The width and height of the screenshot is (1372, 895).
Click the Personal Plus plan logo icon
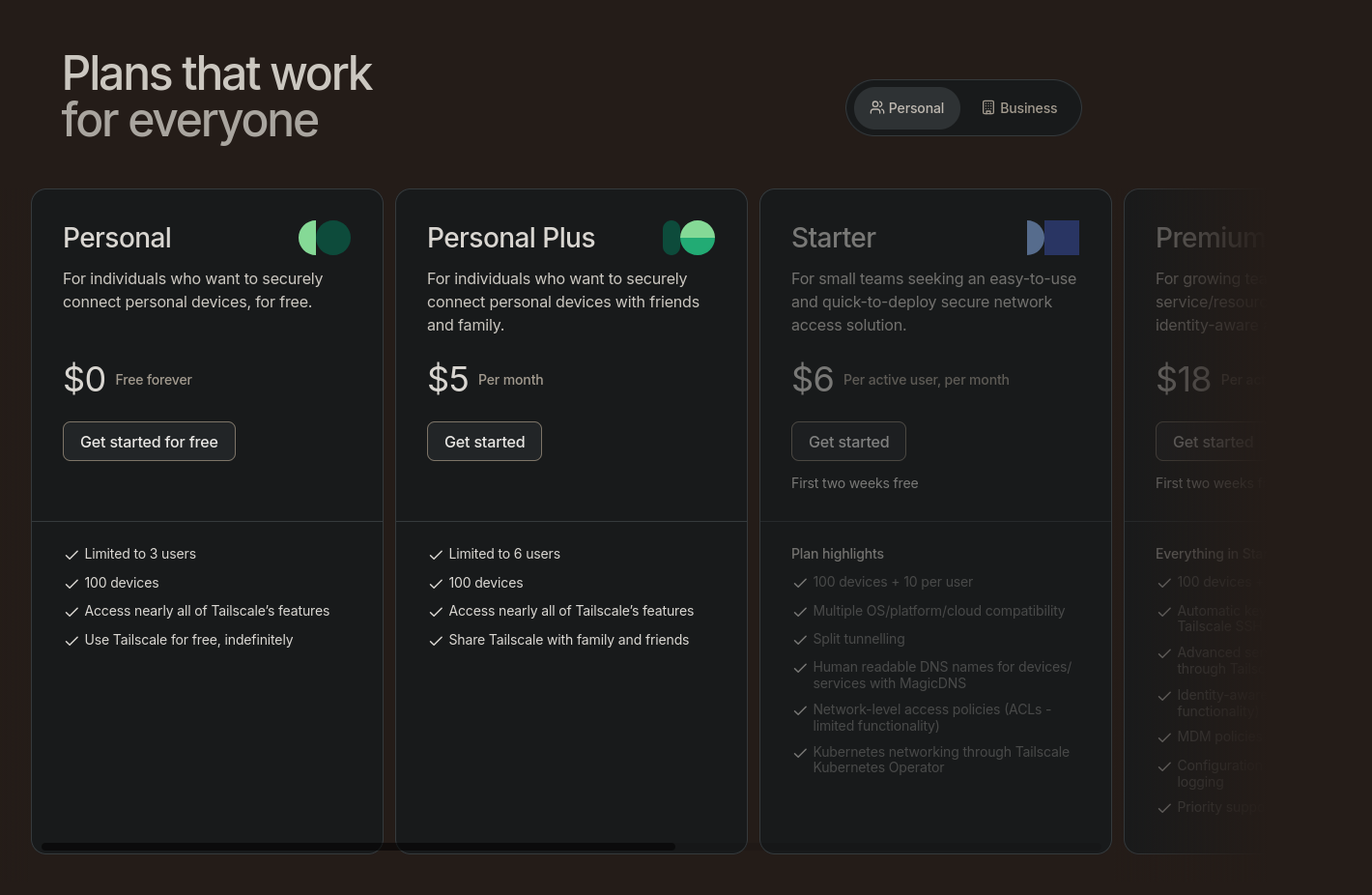tap(689, 238)
